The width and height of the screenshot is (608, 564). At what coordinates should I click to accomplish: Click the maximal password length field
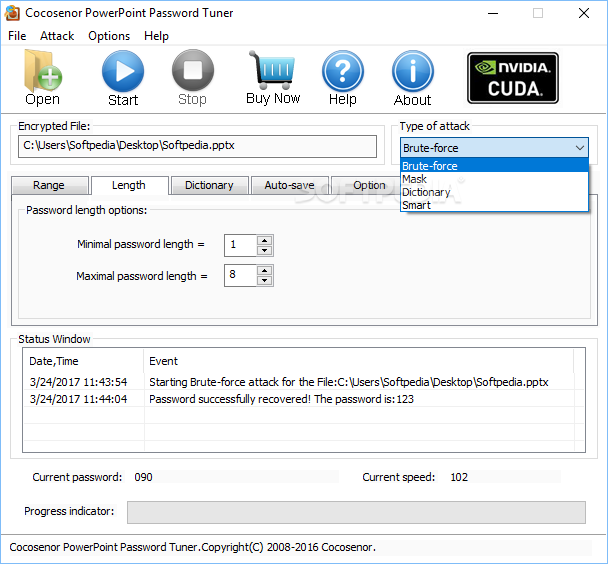(x=241, y=275)
